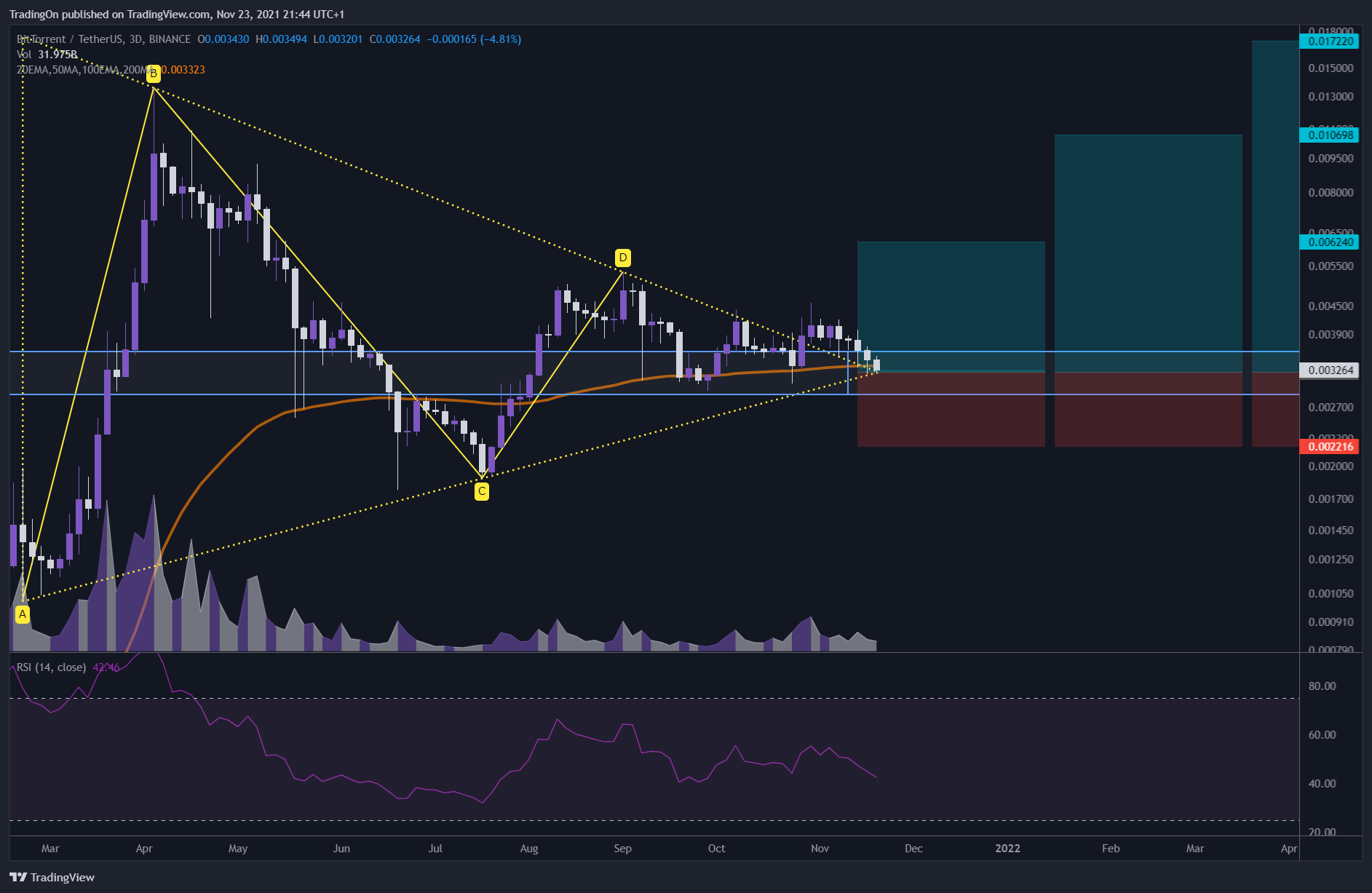This screenshot has width=1372, height=893.
Task: Click the 0.005500 price axis tick
Action: point(1331,266)
